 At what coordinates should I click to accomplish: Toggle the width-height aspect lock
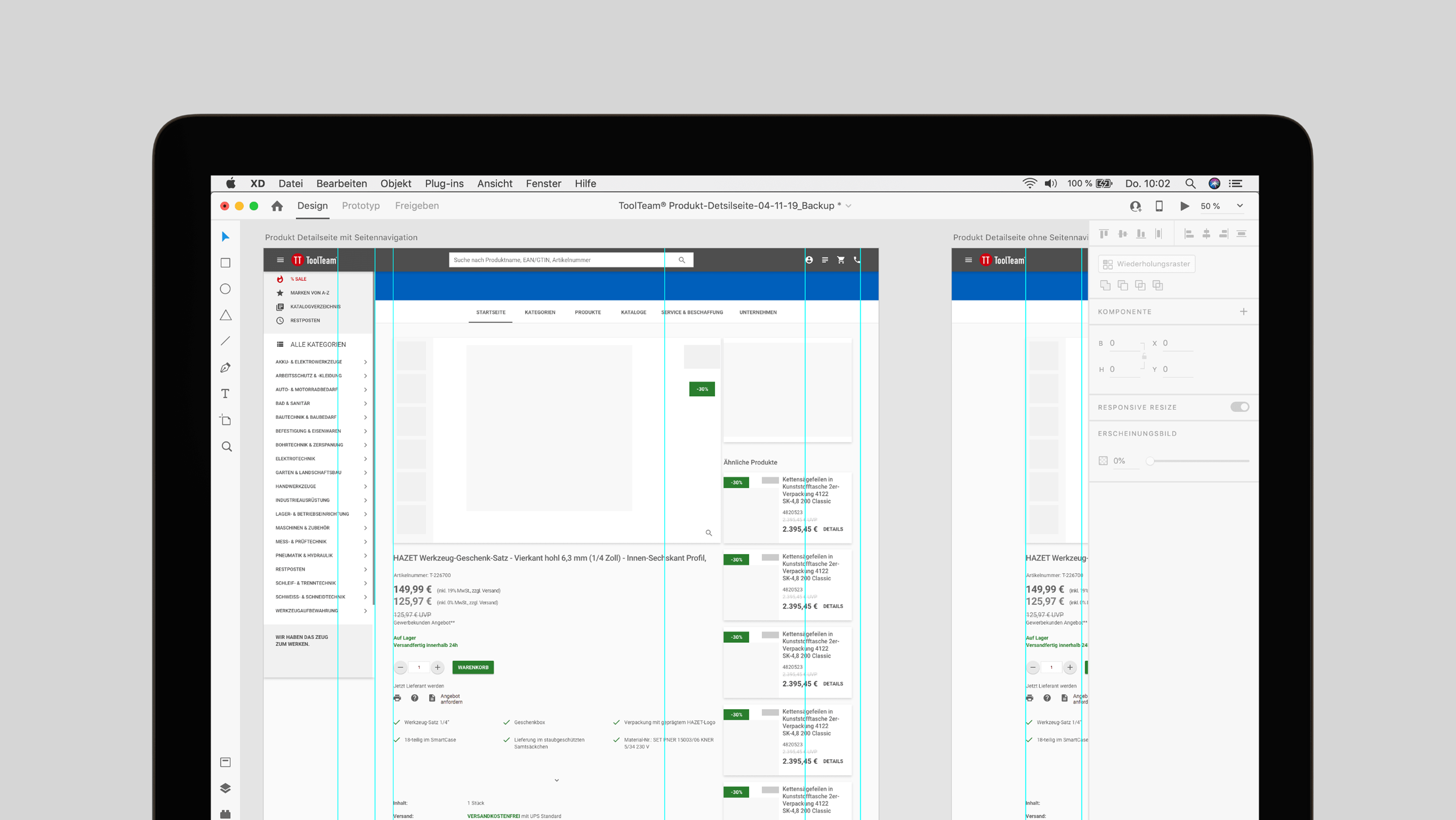(1144, 356)
